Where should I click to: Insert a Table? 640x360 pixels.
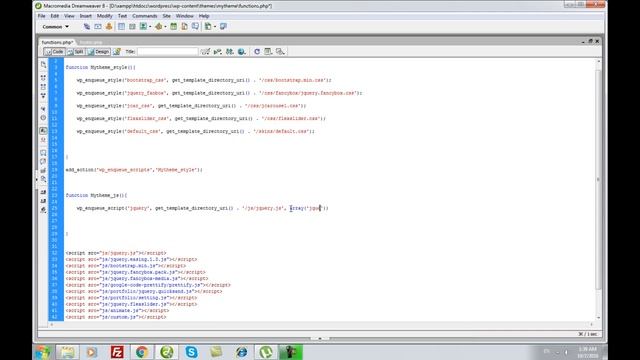(122, 27)
